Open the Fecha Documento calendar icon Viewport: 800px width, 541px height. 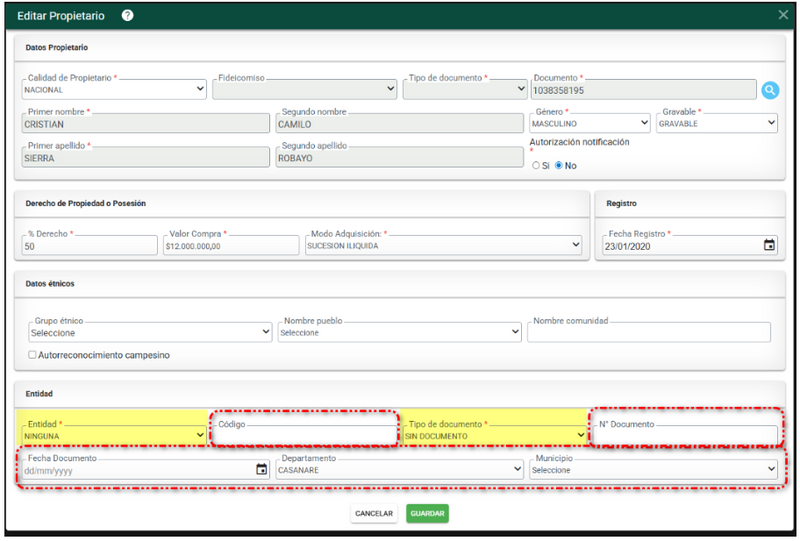pos(261,469)
